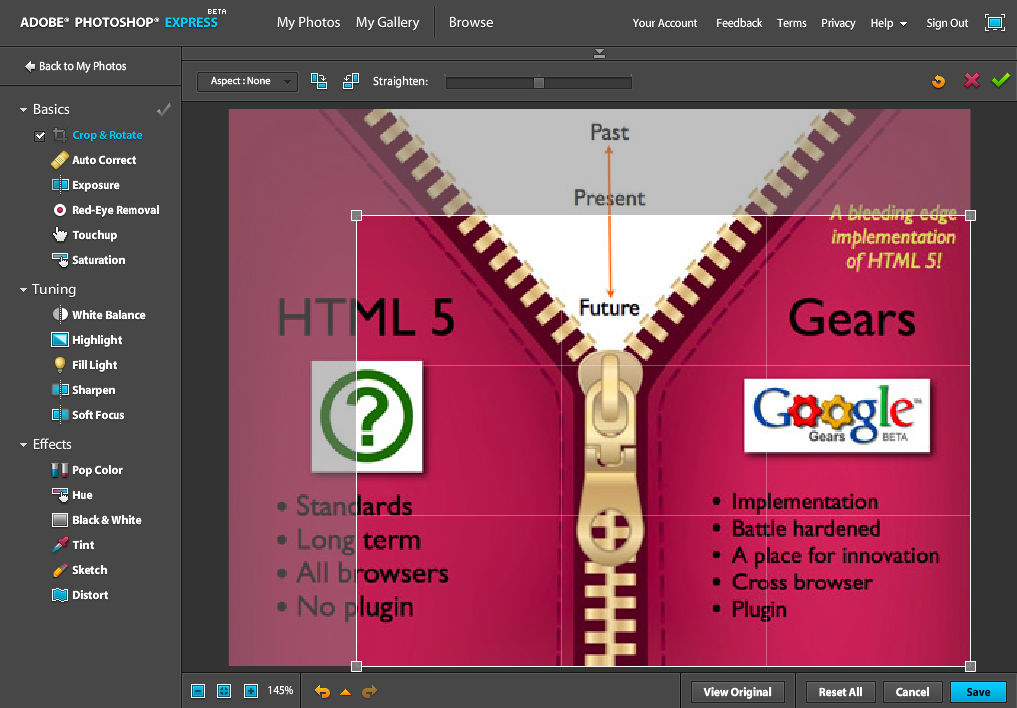Open the Soft Focus icon
The width and height of the screenshot is (1017, 708).
click(60, 414)
